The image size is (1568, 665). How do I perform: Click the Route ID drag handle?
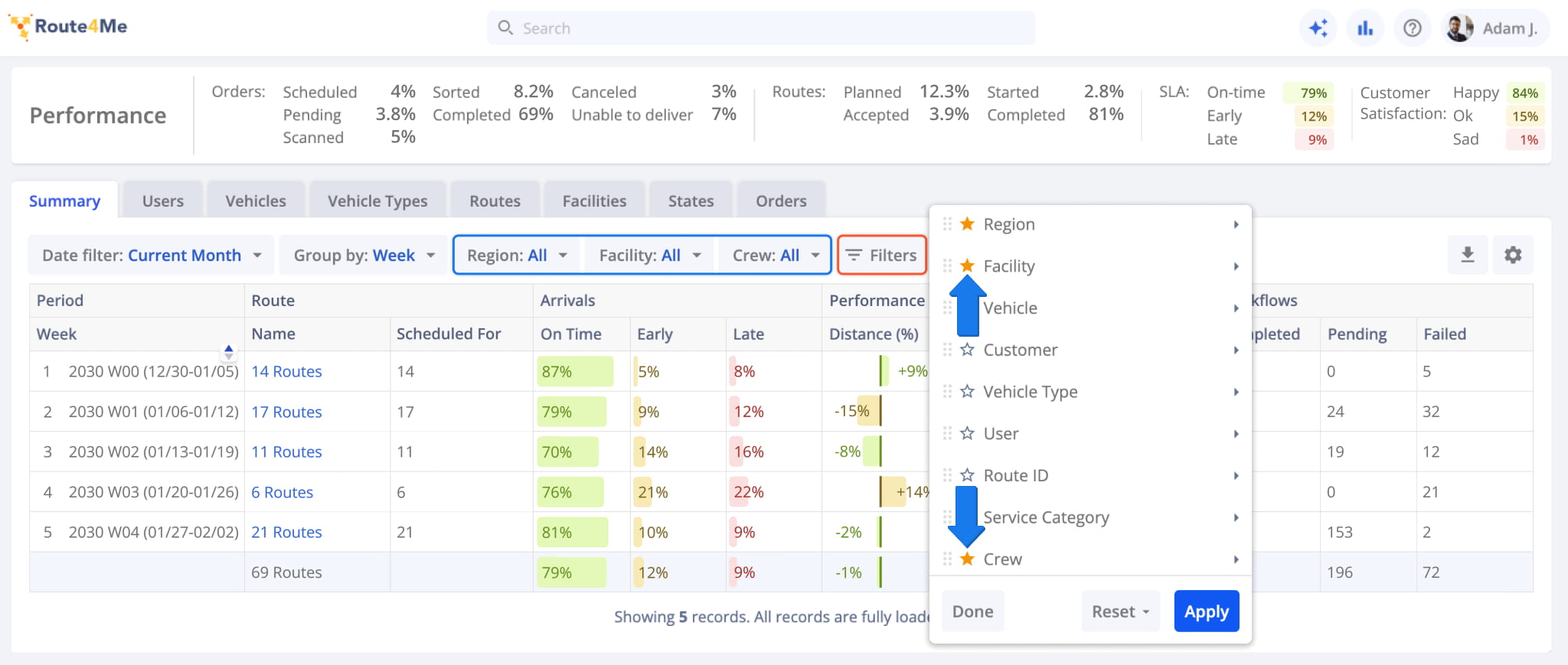click(x=947, y=475)
